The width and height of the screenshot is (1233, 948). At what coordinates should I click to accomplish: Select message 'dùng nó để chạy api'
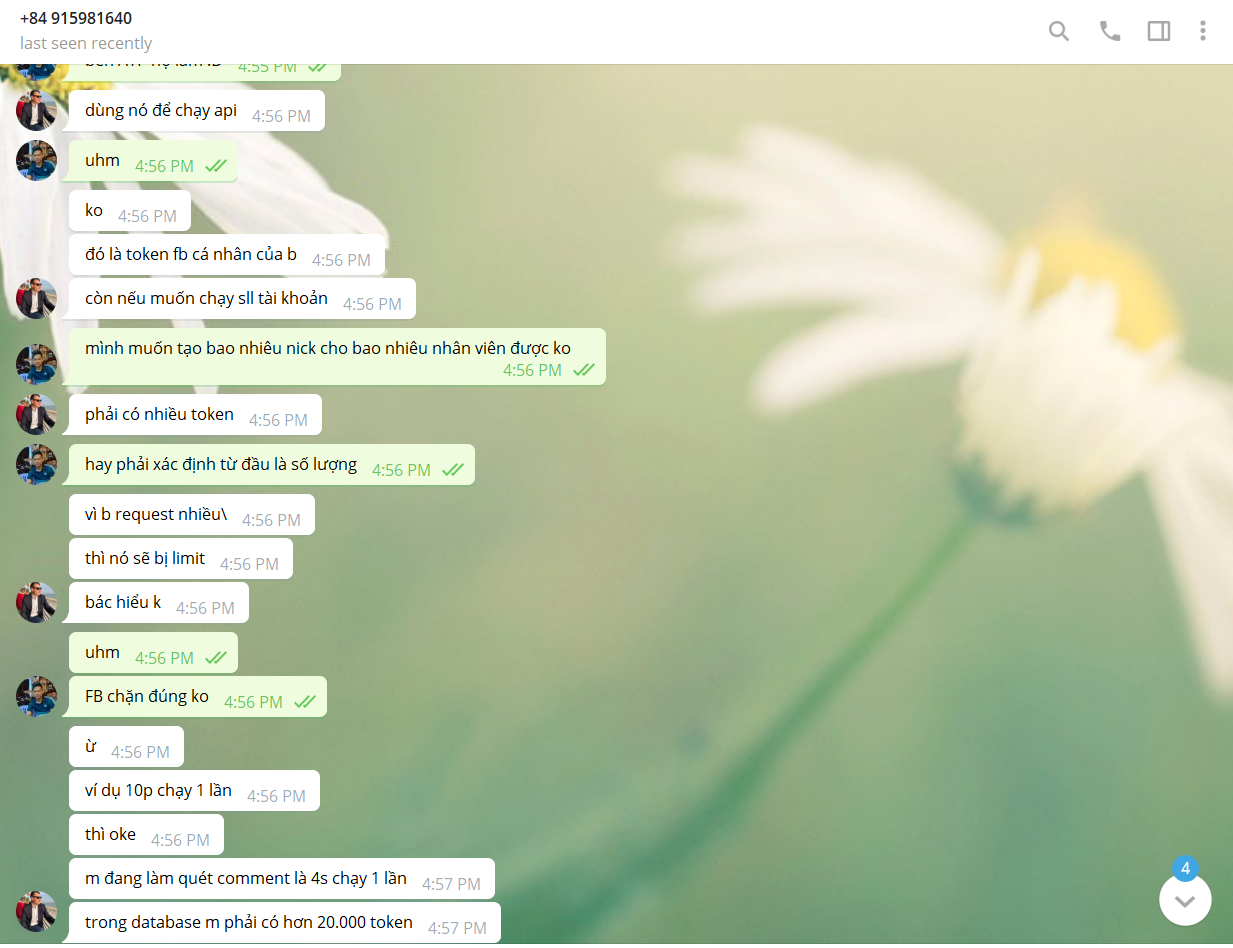click(x=196, y=111)
